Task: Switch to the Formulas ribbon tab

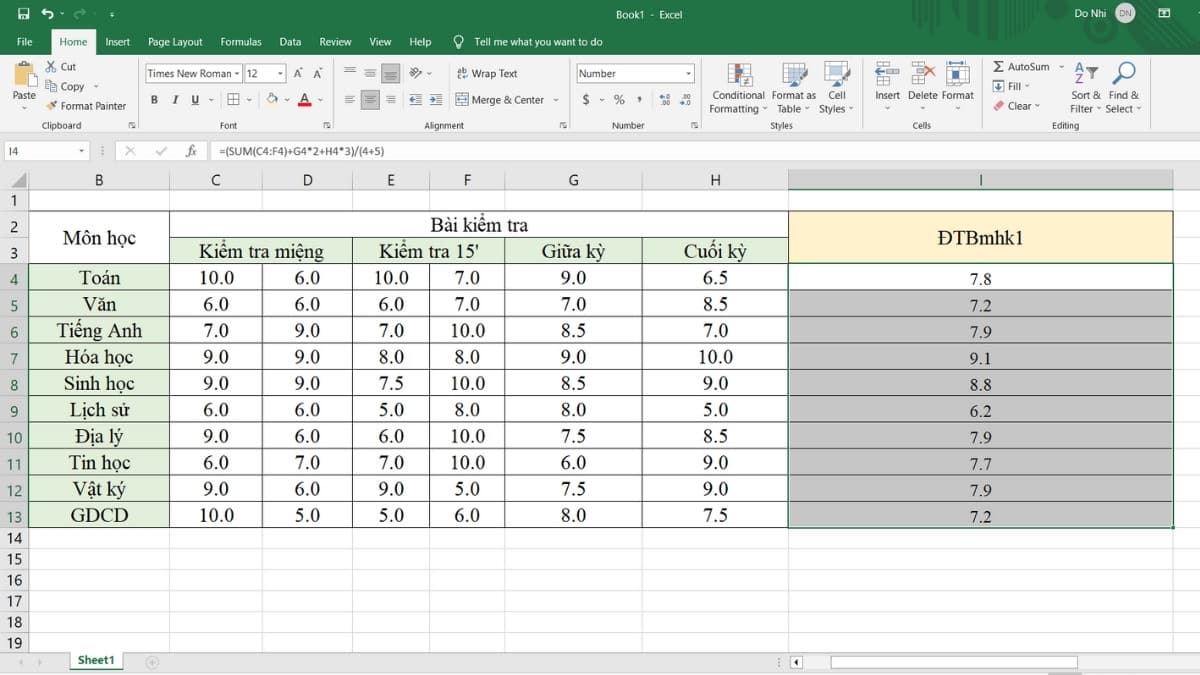Action: (x=241, y=42)
